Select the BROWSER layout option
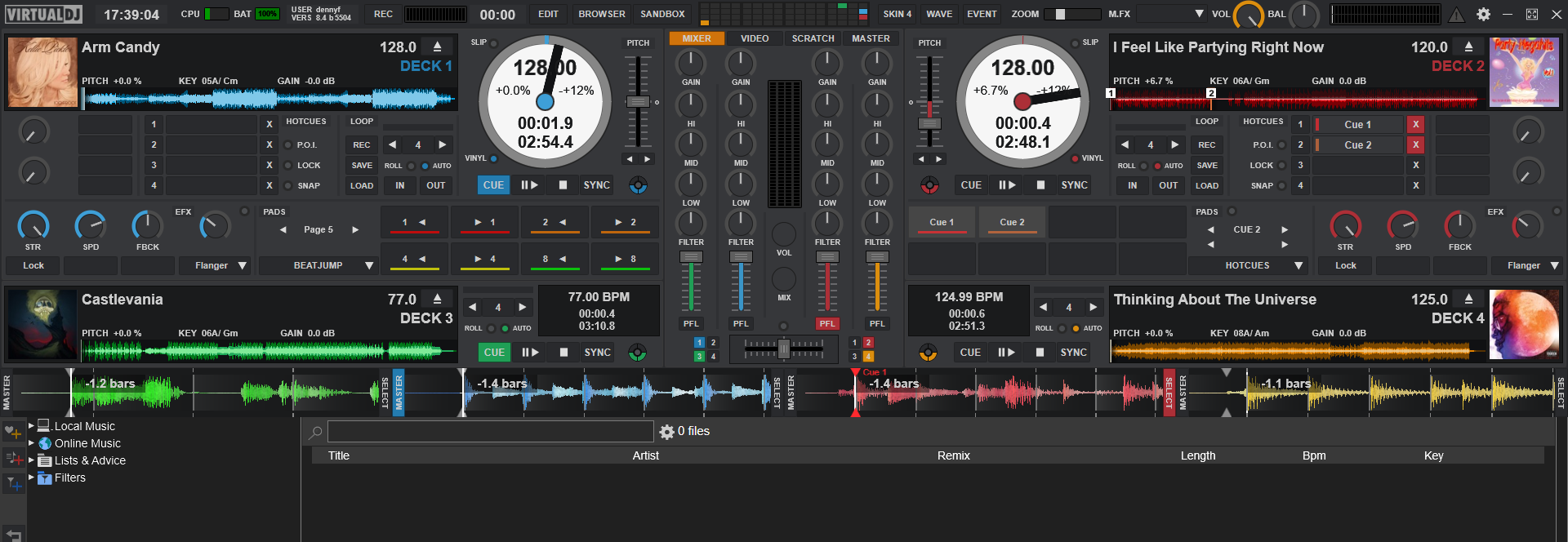Image resolution: width=1568 pixels, height=542 pixels. click(x=602, y=14)
